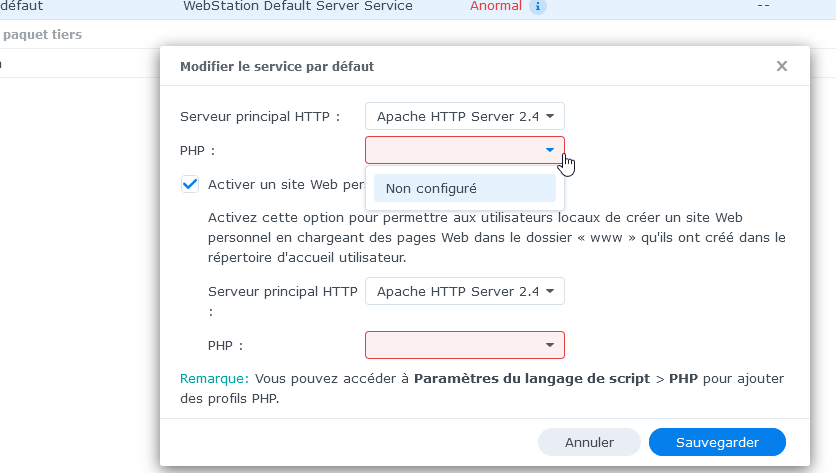Image resolution: width=836 pixels, height=473 pixels.
Task: Click the arrow of the top PHP dropdown
Action: [550, 150]
